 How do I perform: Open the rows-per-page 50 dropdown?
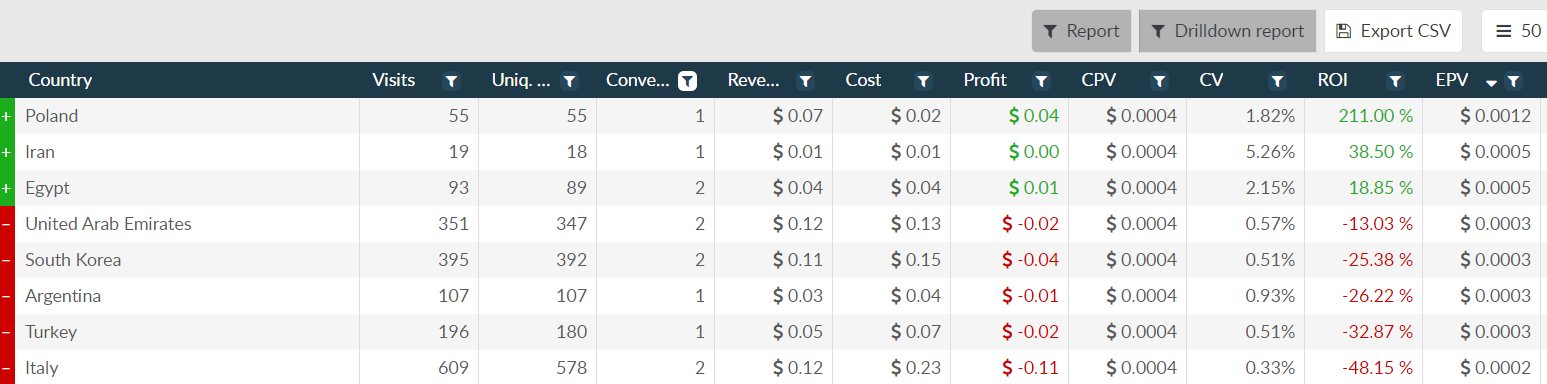tap(1518, 31)
